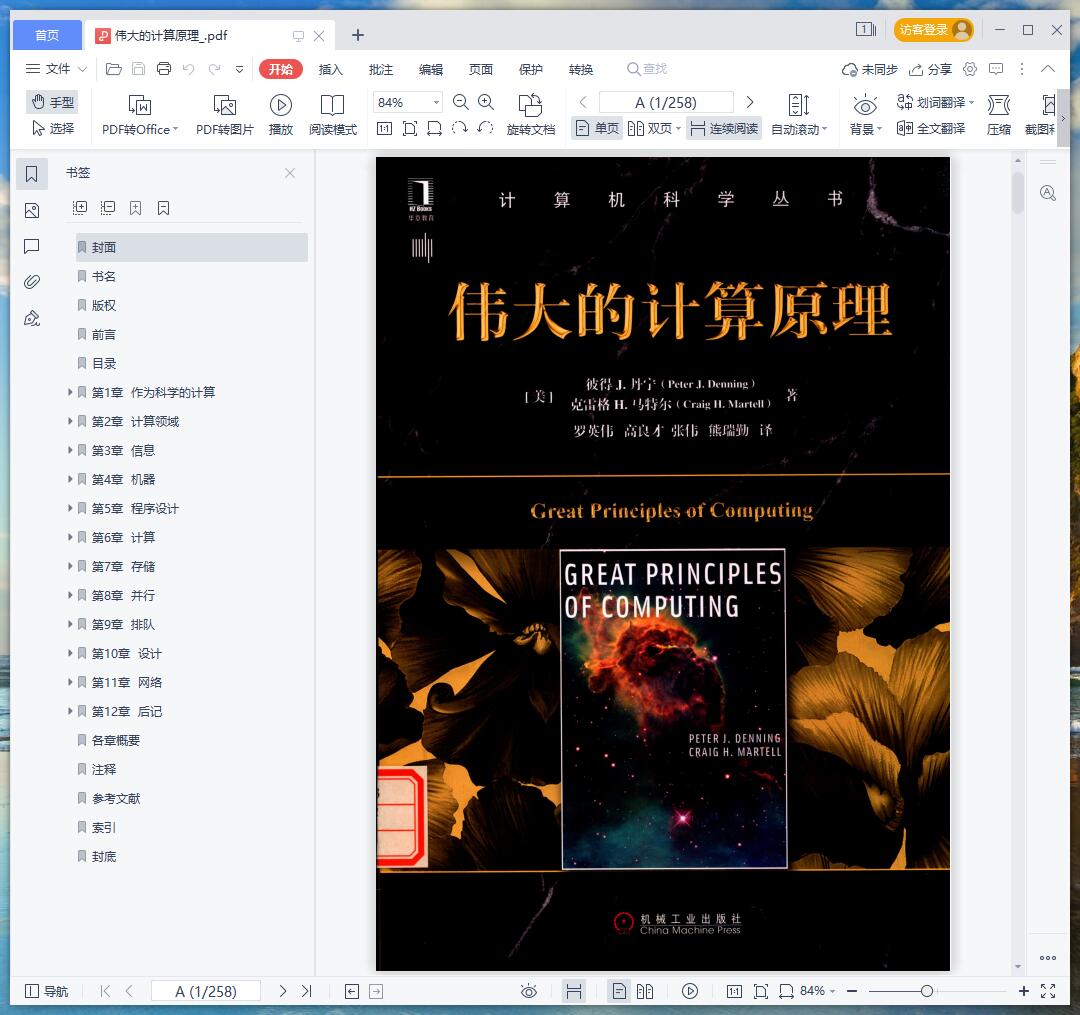Open the compress PDF tool
Image resolution: width=1080 pixels, height=1015 pixels.
999,114
